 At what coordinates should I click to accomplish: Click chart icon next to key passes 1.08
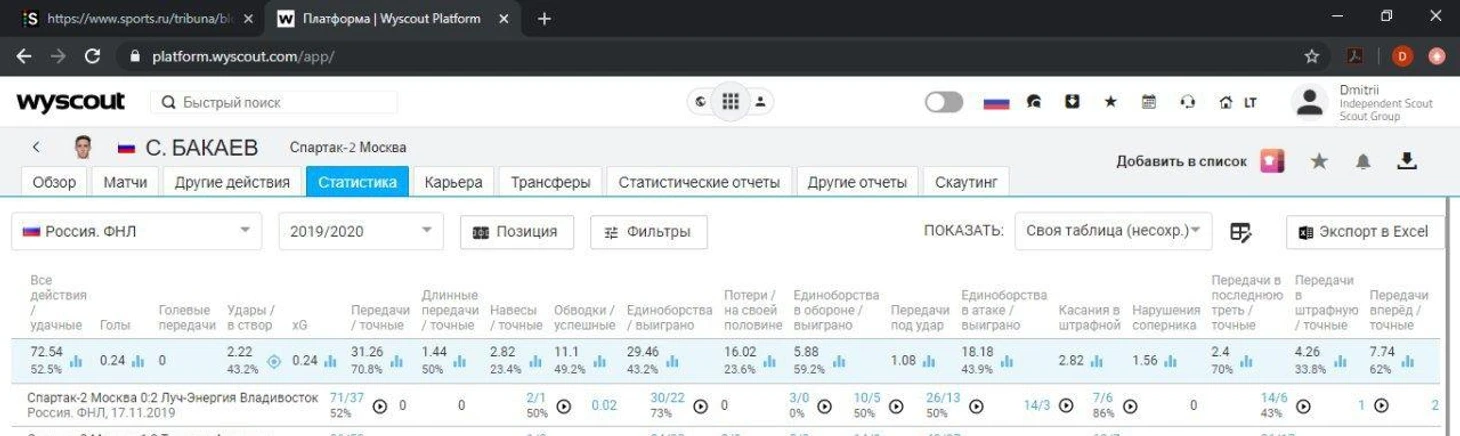pos(929,361)
